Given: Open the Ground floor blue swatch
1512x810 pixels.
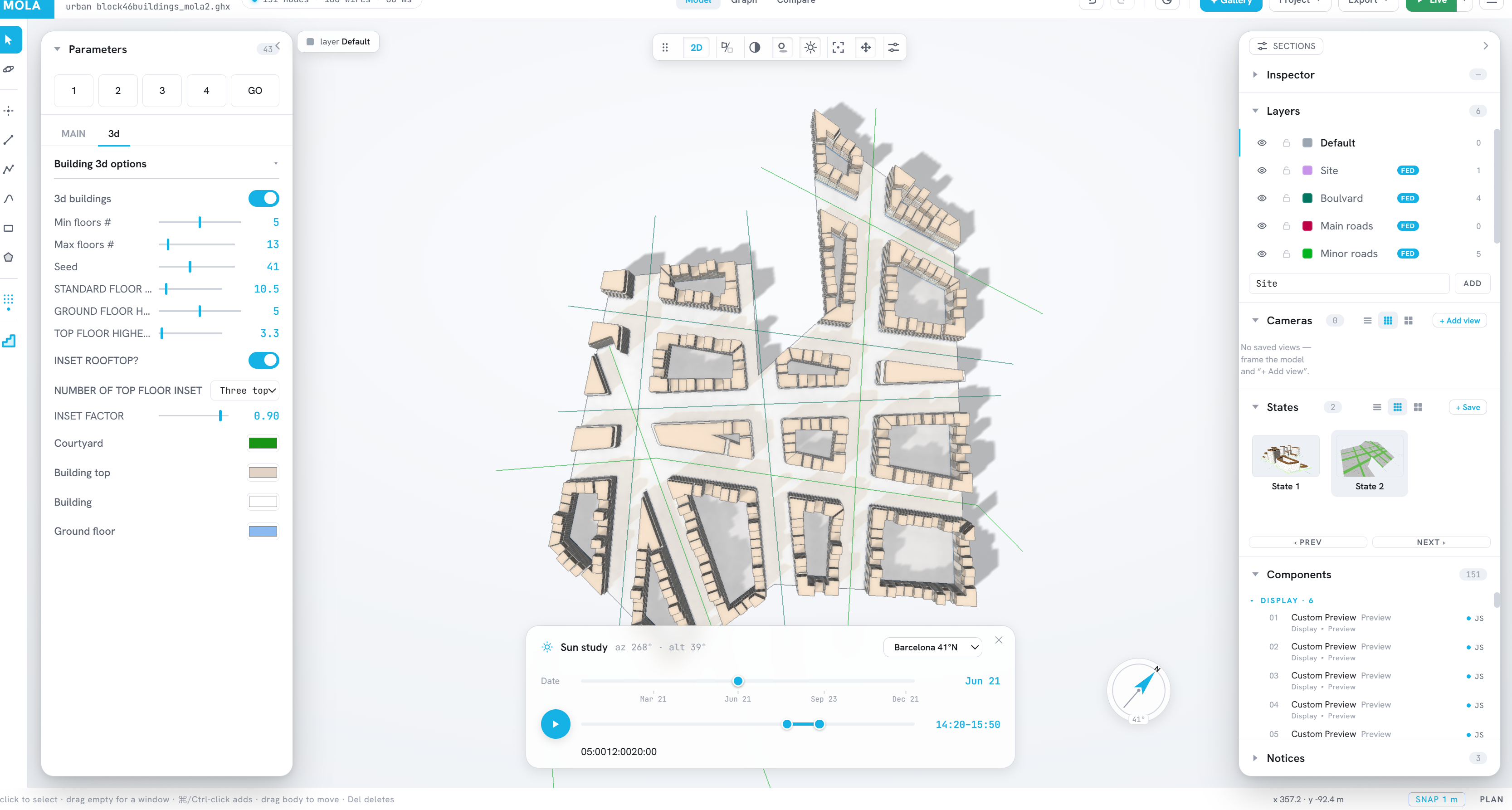Looking at the screenshot, I should (x=263, y=531).
